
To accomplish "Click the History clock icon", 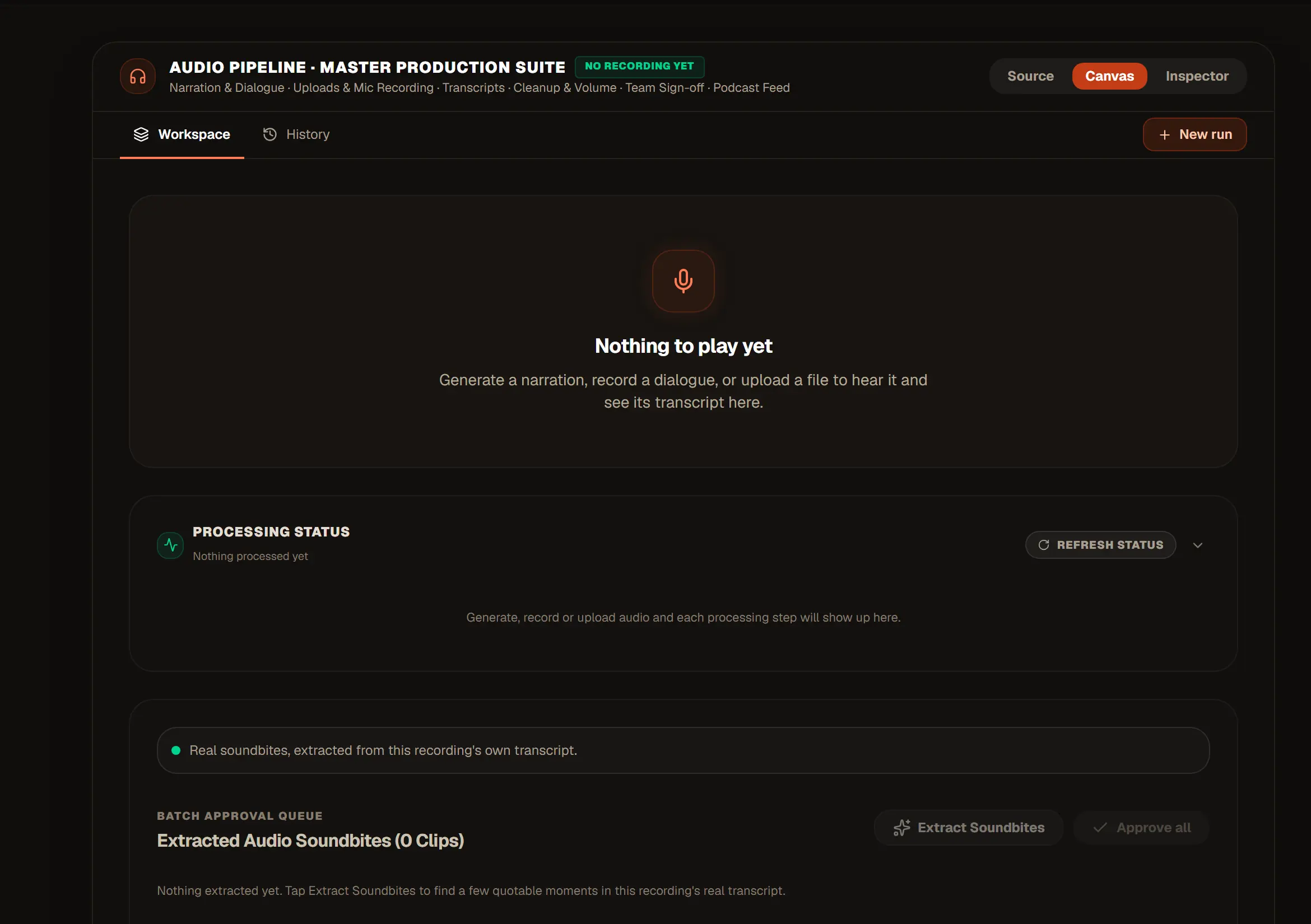I will pos(269,134).
